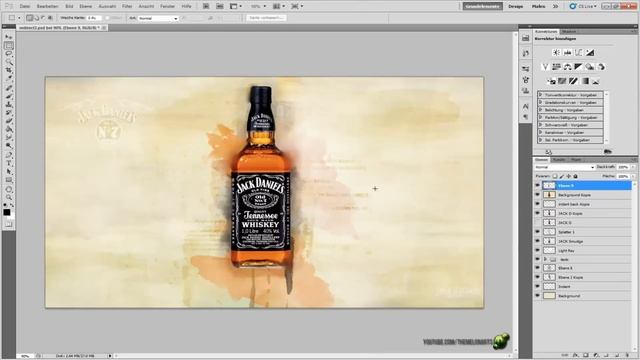The width and height of the screenshot is (640, 360).
Task: Add Brightness/Contrast adjustment icon
Action: 556,52
